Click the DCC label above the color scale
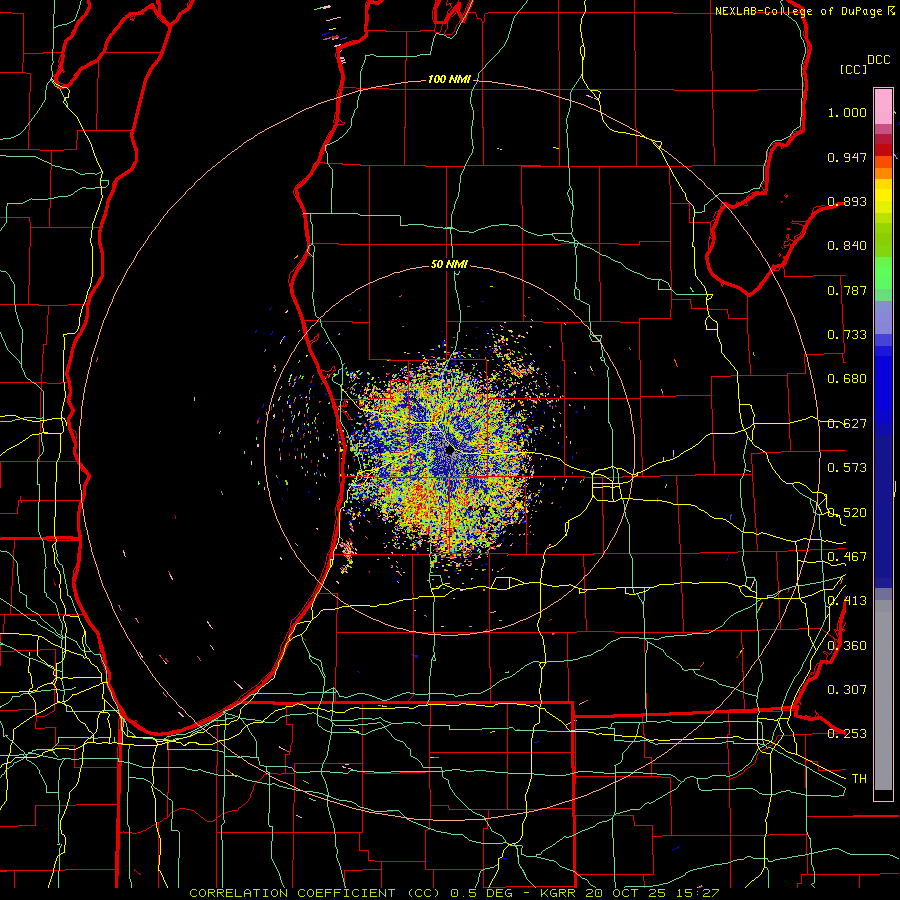Viewport: 900px width, 900px height. [879, 60]
